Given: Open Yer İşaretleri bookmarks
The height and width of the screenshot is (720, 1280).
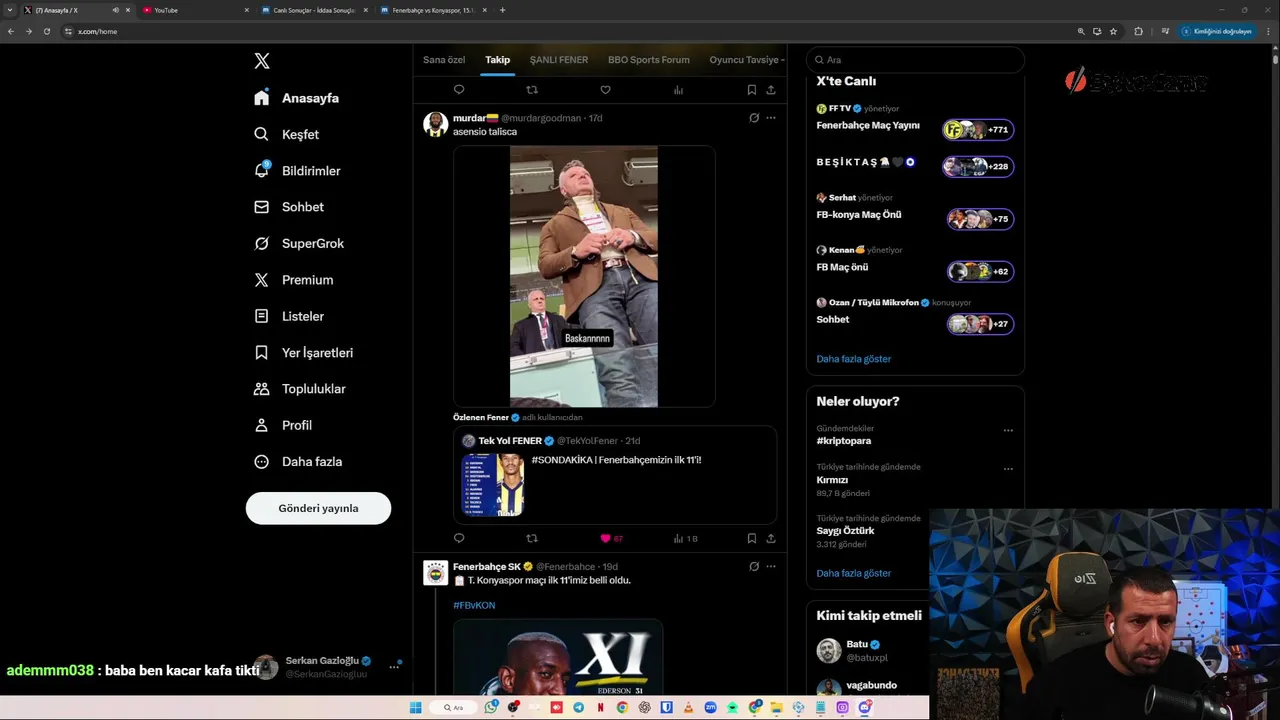Looking at the screenshot, I should coord(303,353).
